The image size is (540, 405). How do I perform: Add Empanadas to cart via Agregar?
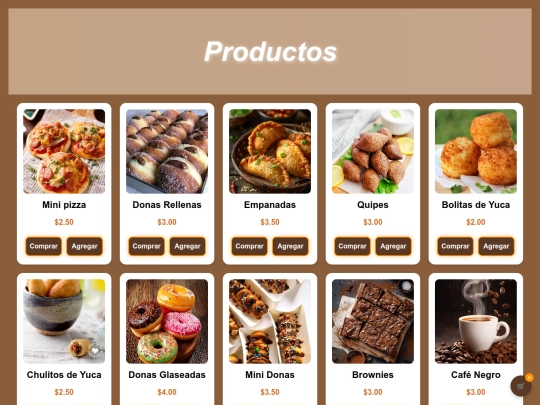point(290,246)
